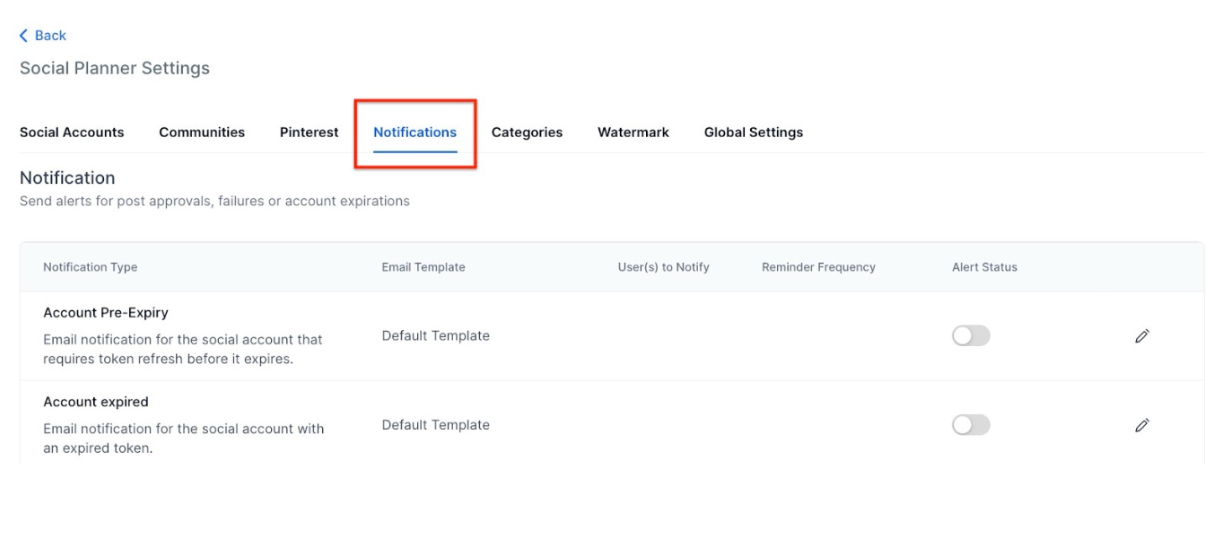
Task: Click the Email Template column header
Action: [x=423, y=267]
